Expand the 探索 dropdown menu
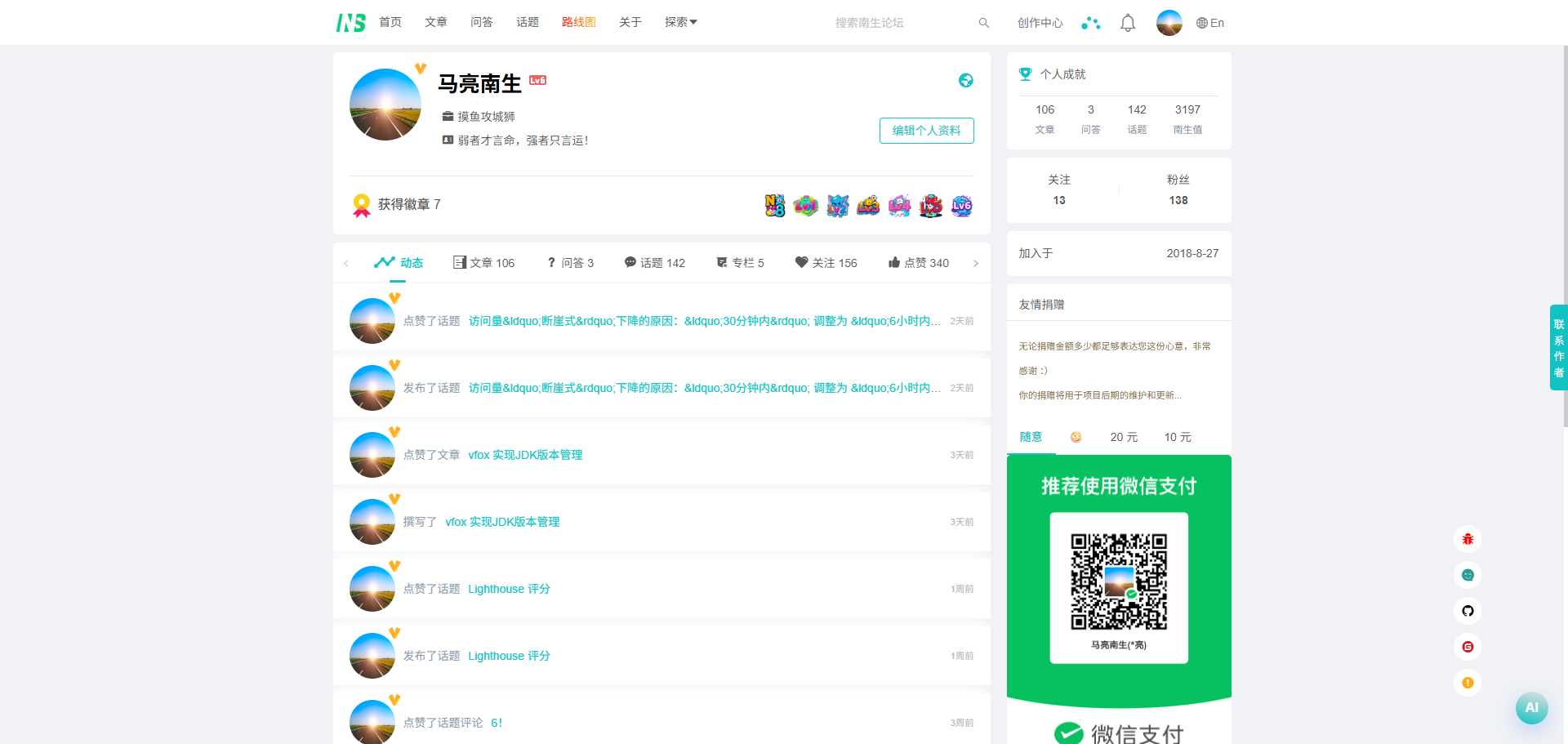1568x744 pixels. click(x=680, y=22)
